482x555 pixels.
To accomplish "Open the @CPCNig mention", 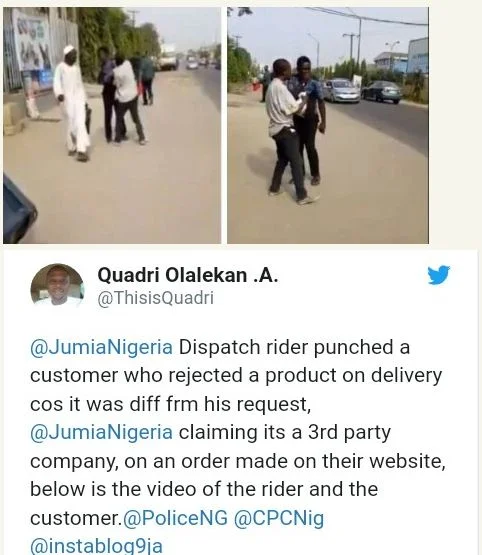I will click(x=279, y=519).
